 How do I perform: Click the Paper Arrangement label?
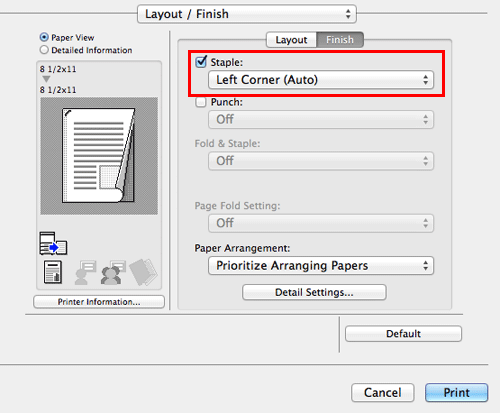(242, 248)
